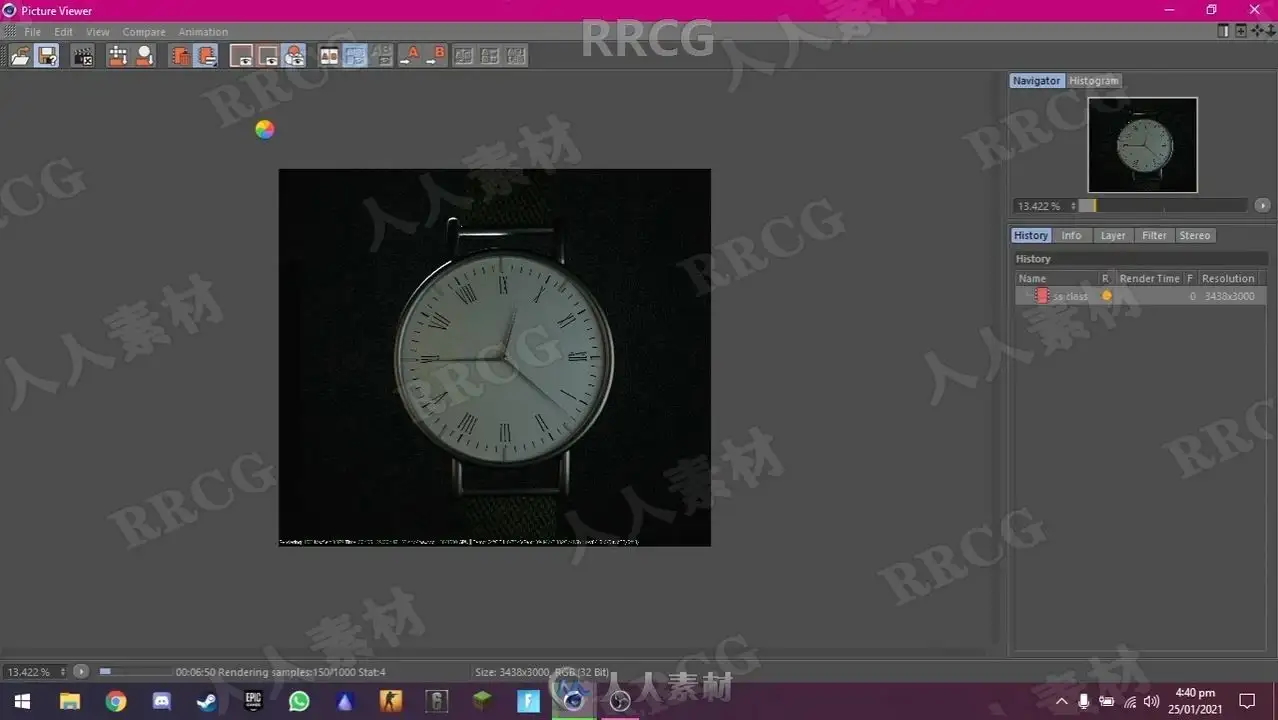Click the Remove Image icon
Viewport: 1278px width, 720px height.
(145, 56)
